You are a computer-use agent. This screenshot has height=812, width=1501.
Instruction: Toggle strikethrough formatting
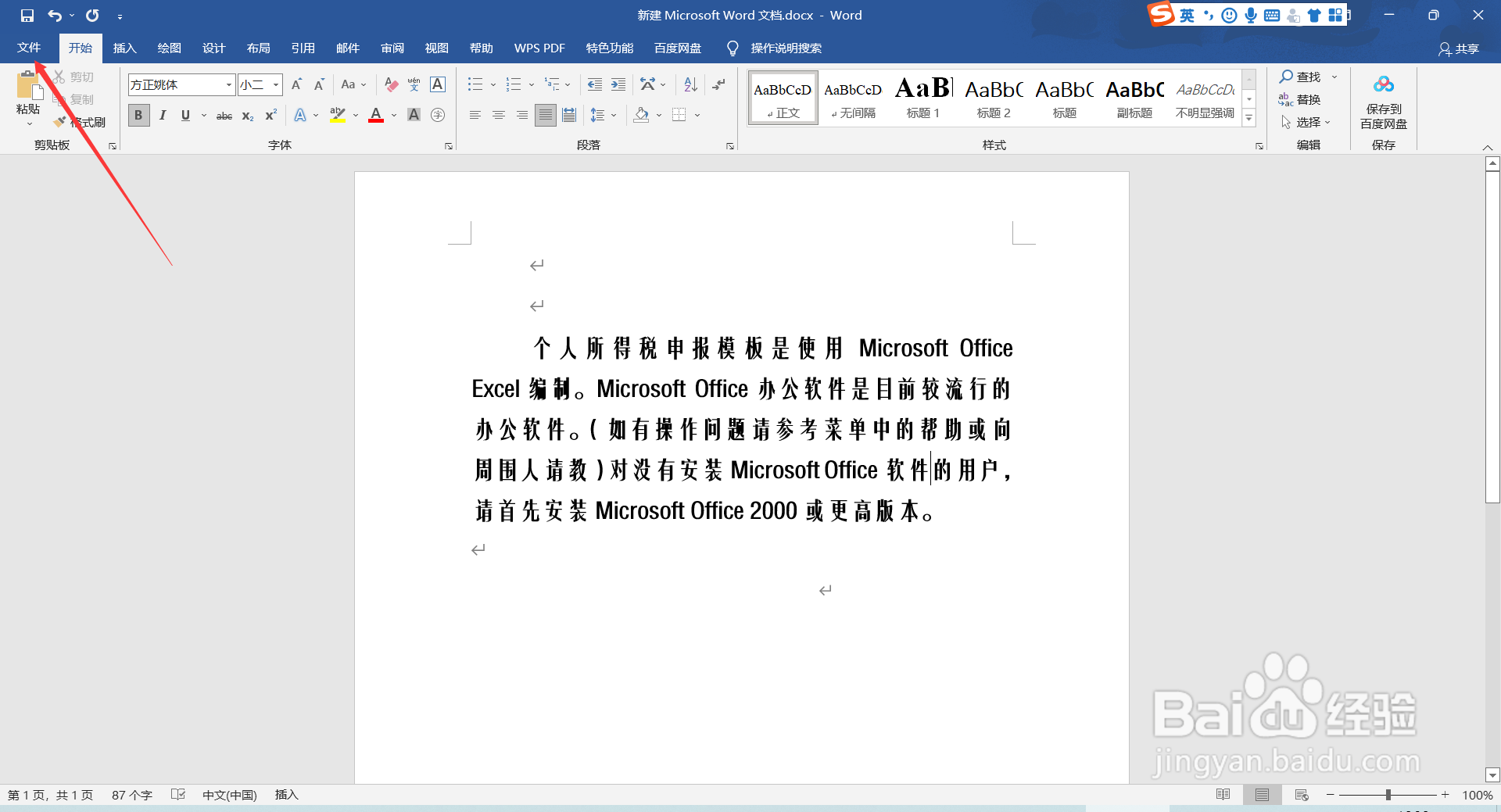pos(224,116)
